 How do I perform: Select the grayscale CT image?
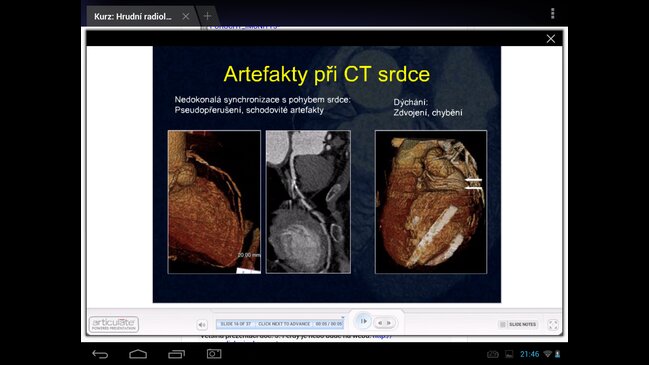tap(308, 202)
